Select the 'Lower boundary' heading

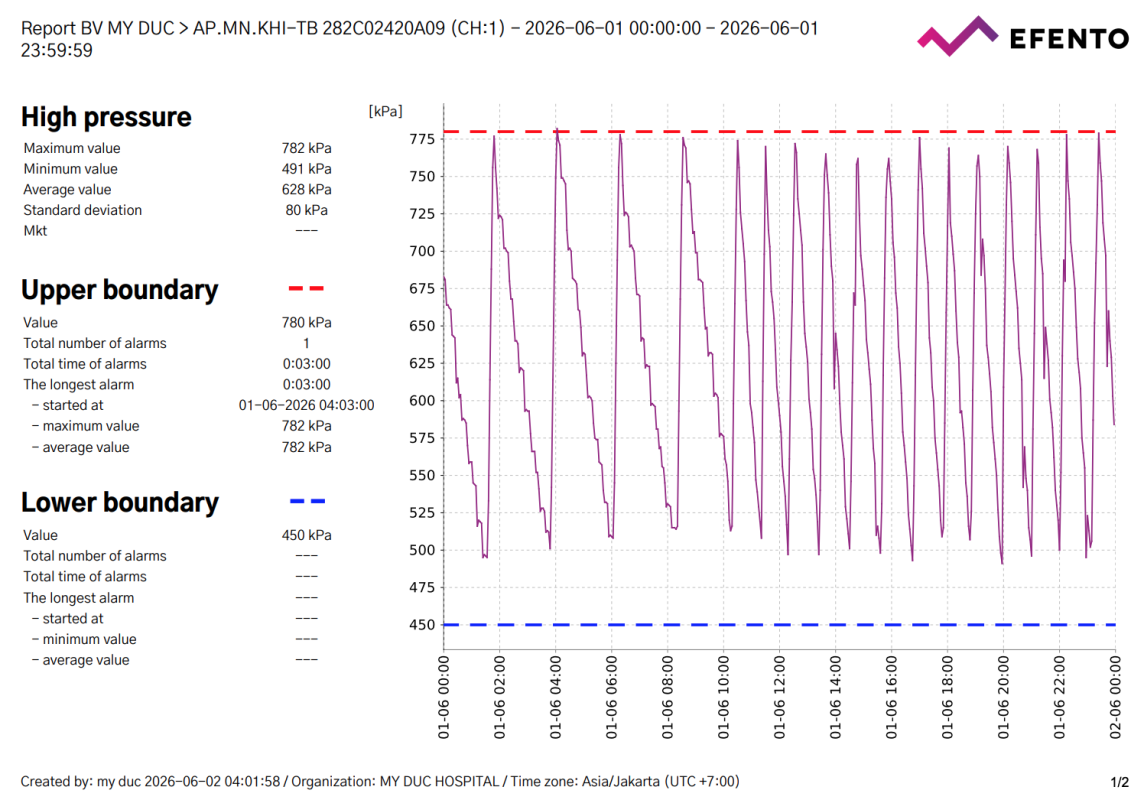120,502
